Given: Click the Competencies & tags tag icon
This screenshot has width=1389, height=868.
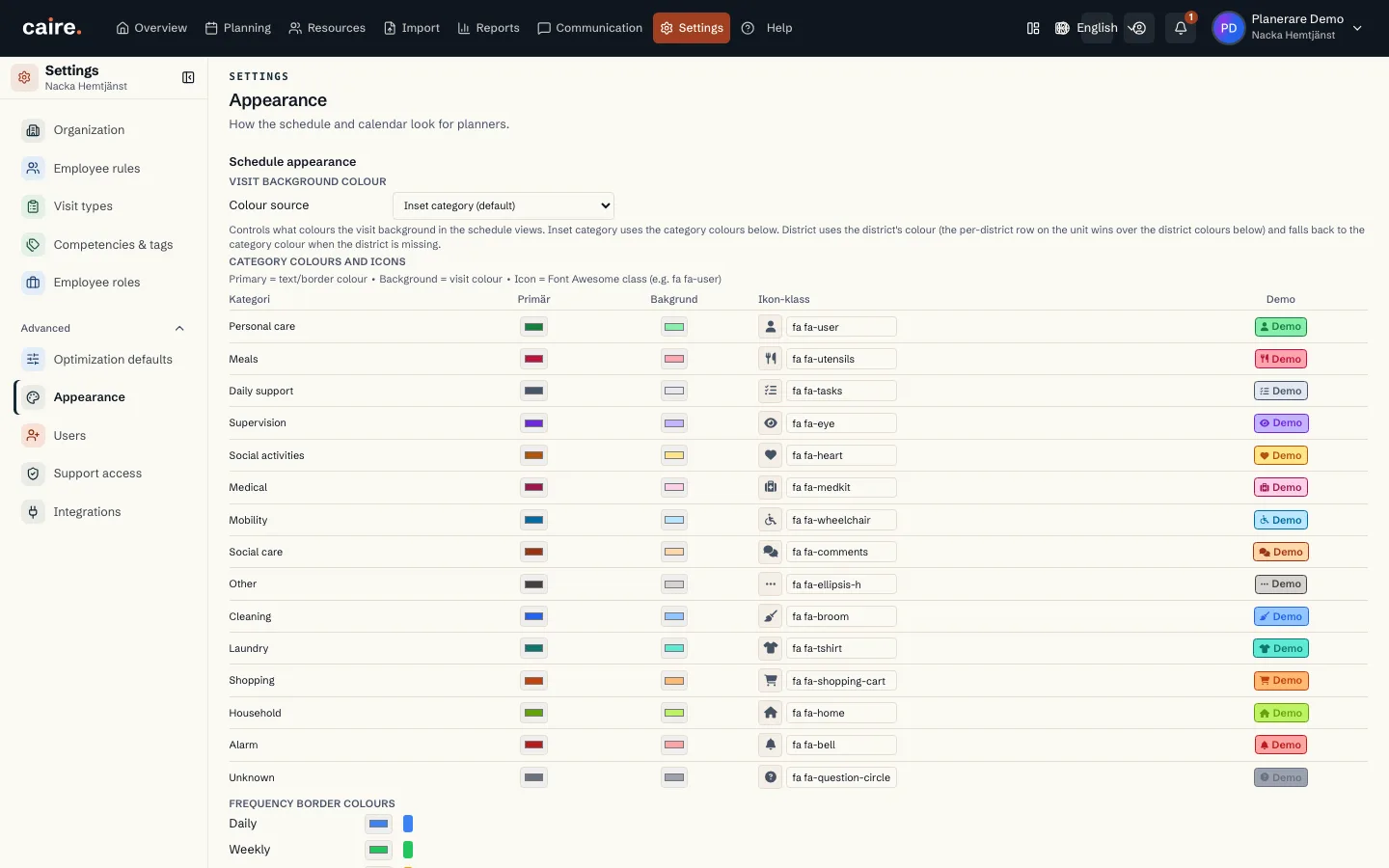Looking at the screenshot, I should 33,245.
